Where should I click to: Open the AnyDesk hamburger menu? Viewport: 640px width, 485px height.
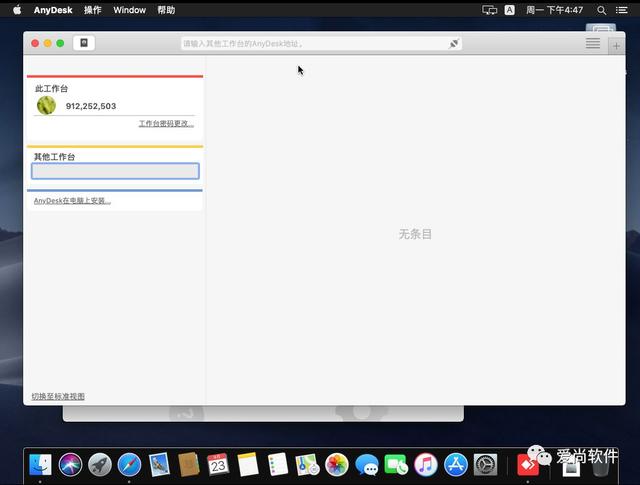coord(593,43)
